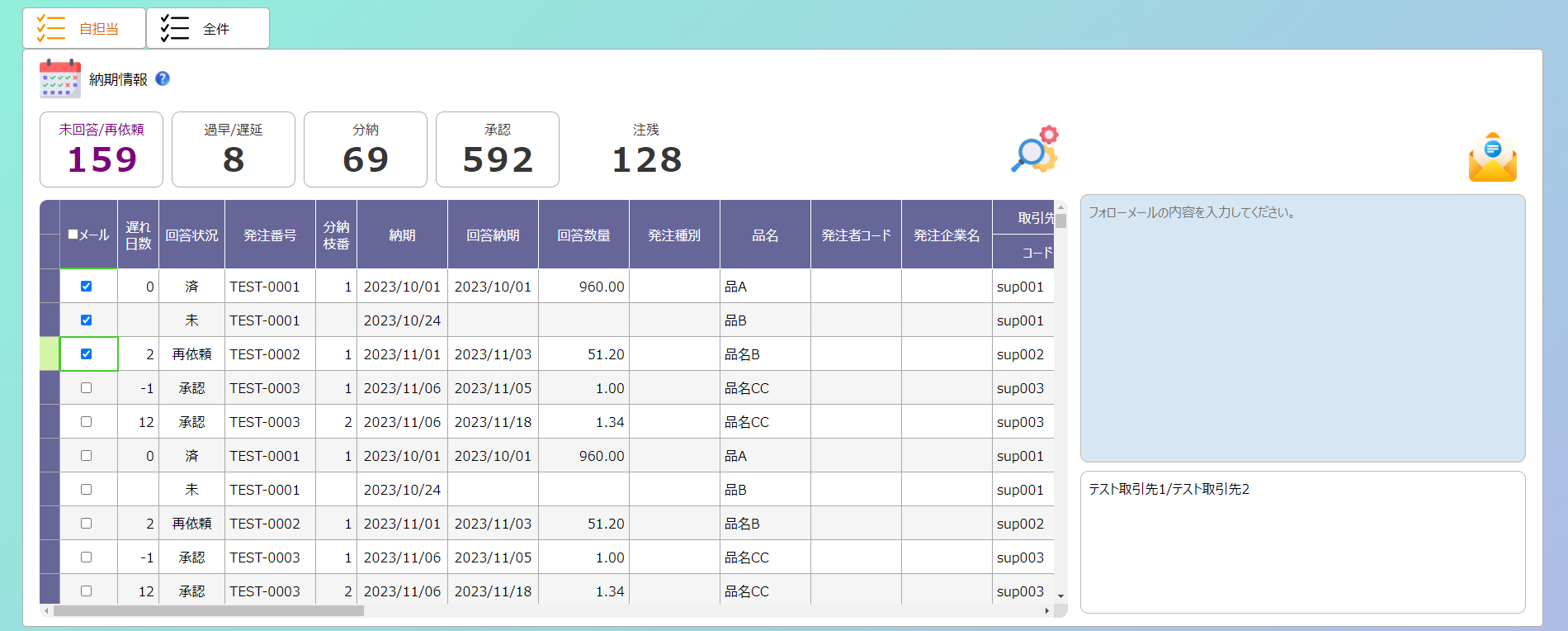
Task: Click the 回答状況 column header
Action: pyautogui.click(x=191, y=235)
